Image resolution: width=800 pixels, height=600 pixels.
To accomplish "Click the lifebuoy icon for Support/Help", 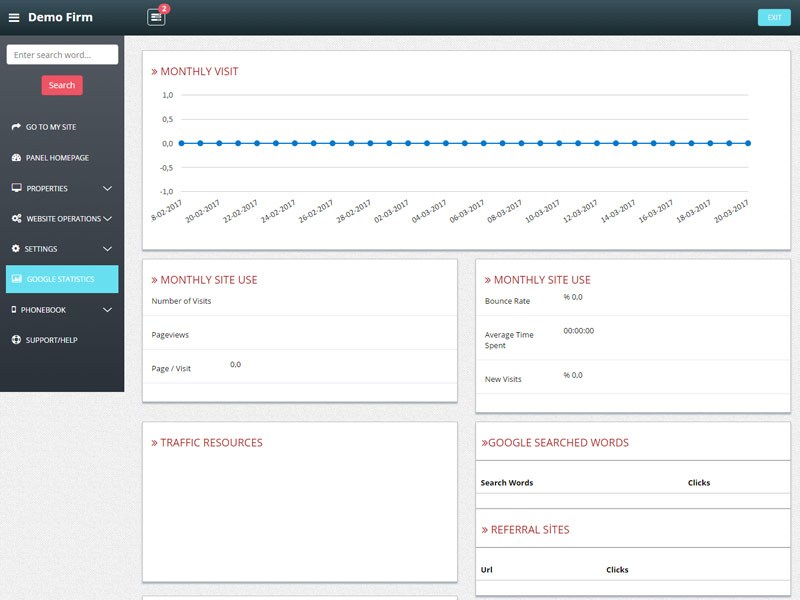I will 16,340.
